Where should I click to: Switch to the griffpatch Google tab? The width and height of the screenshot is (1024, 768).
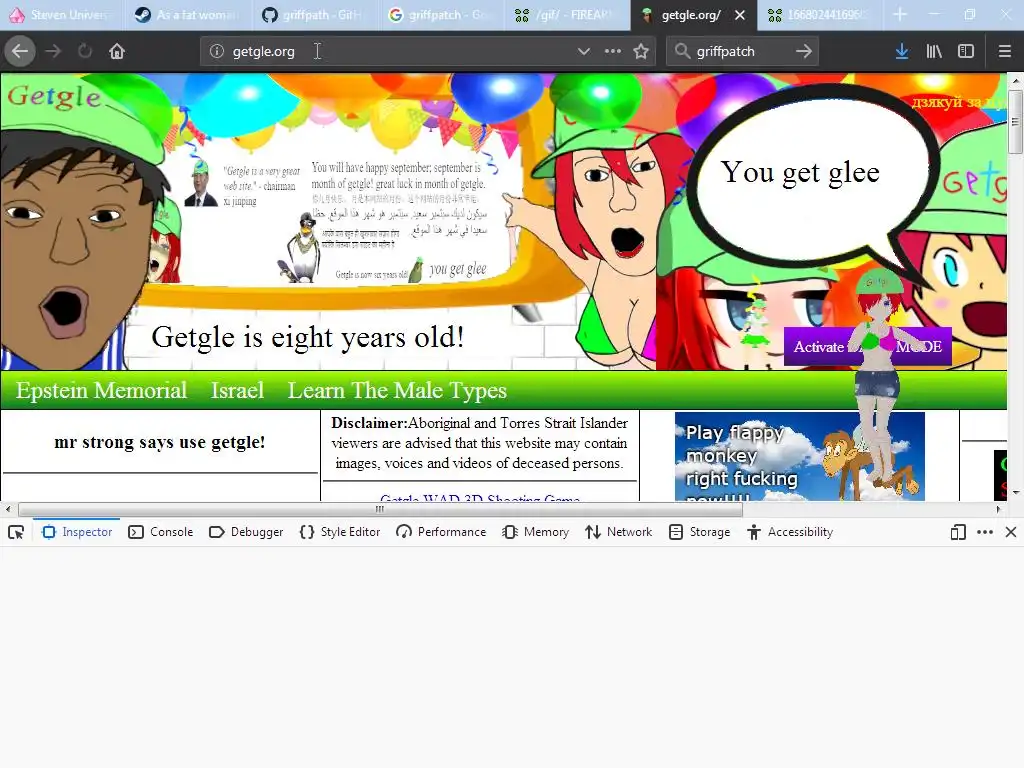point(441,14)
